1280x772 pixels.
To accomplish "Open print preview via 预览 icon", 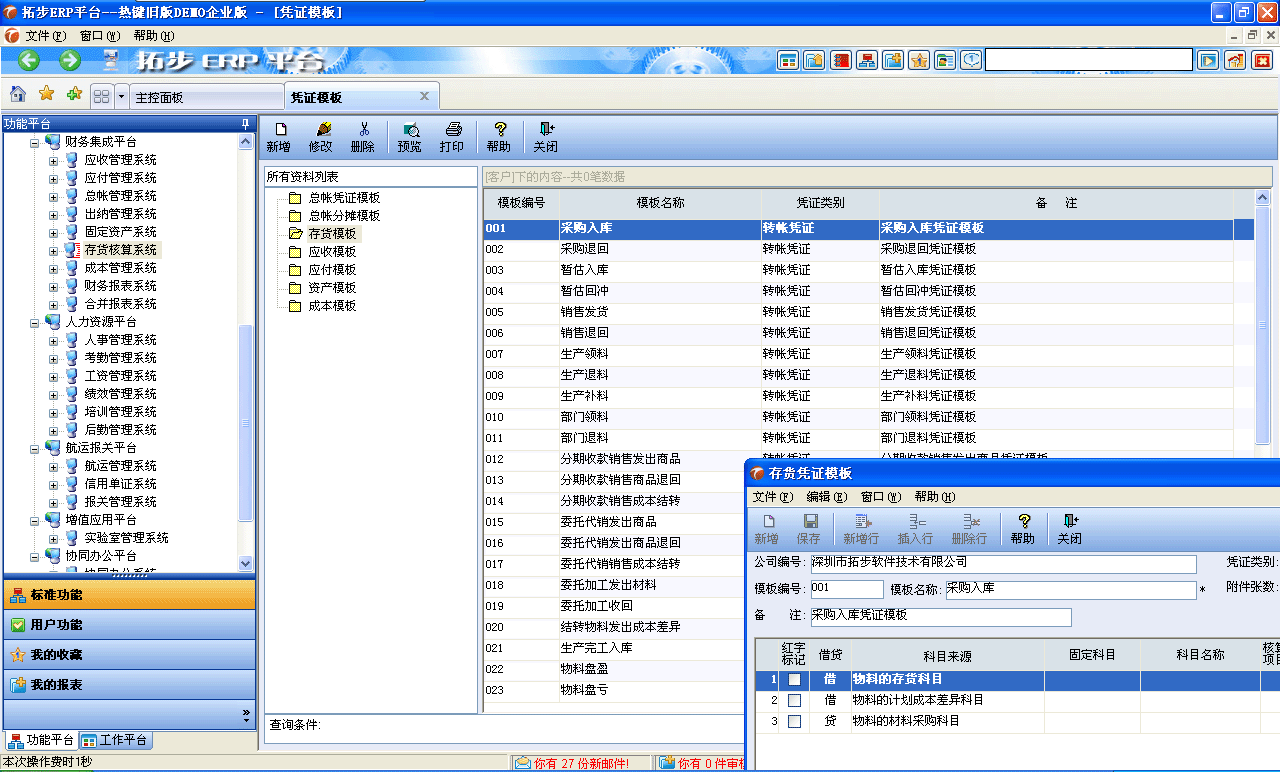I will tap(408, 136).
